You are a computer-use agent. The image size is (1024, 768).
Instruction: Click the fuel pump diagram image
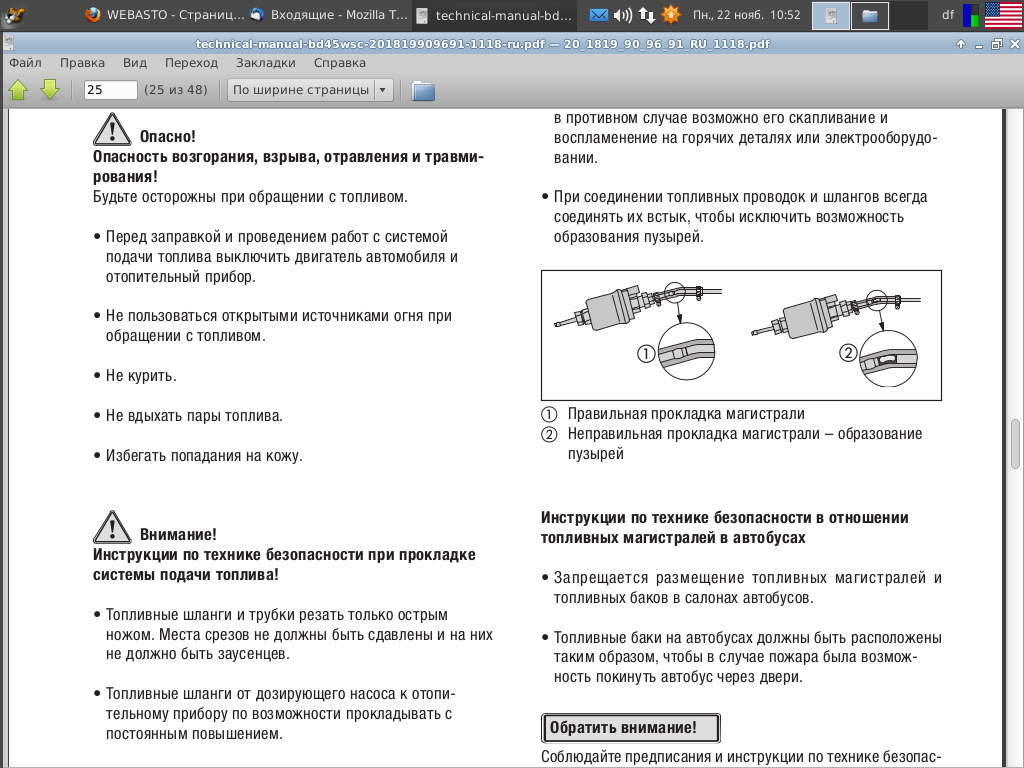click(x=741, y=335)
